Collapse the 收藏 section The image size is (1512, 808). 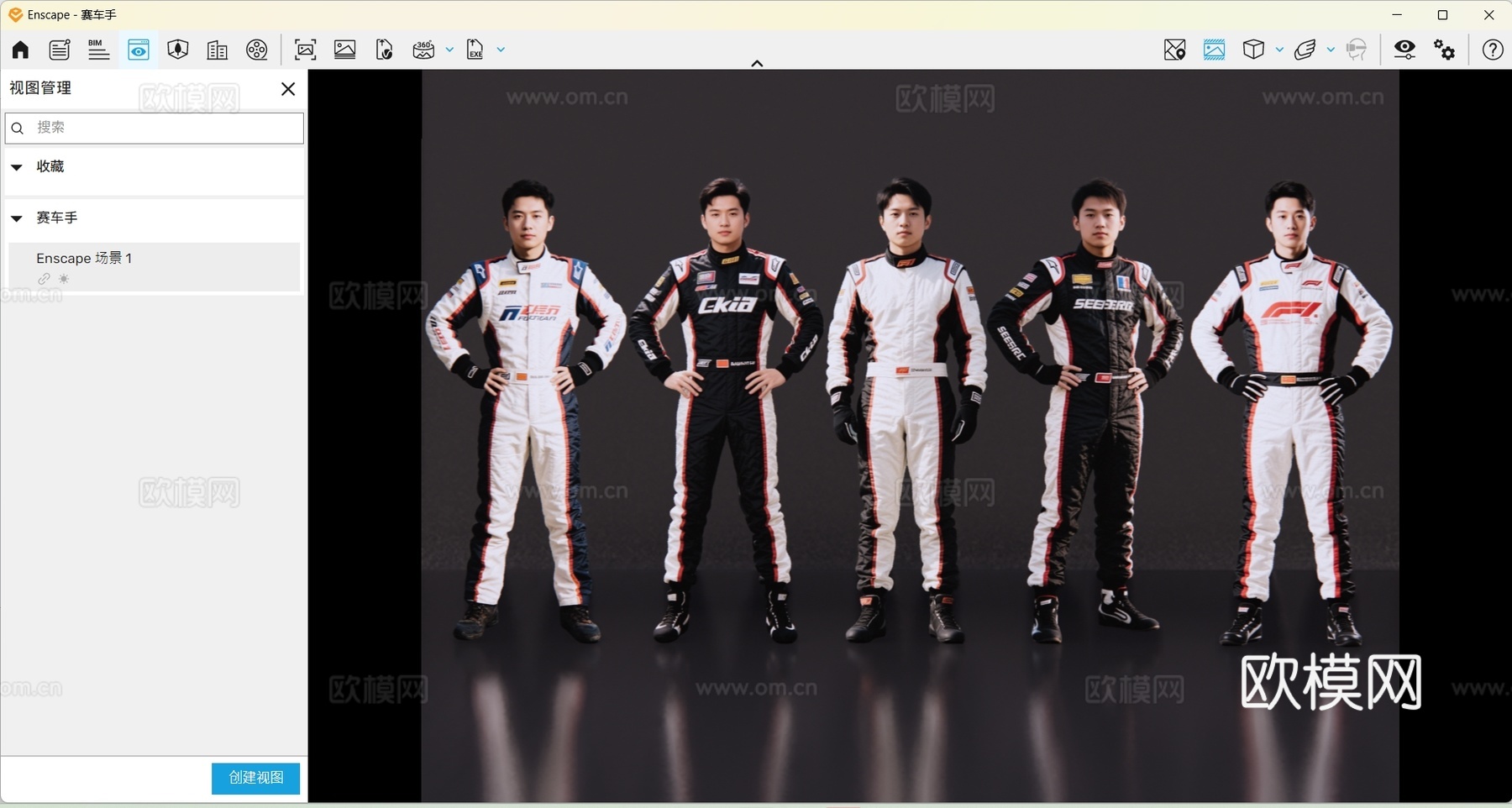click(17, 167)
